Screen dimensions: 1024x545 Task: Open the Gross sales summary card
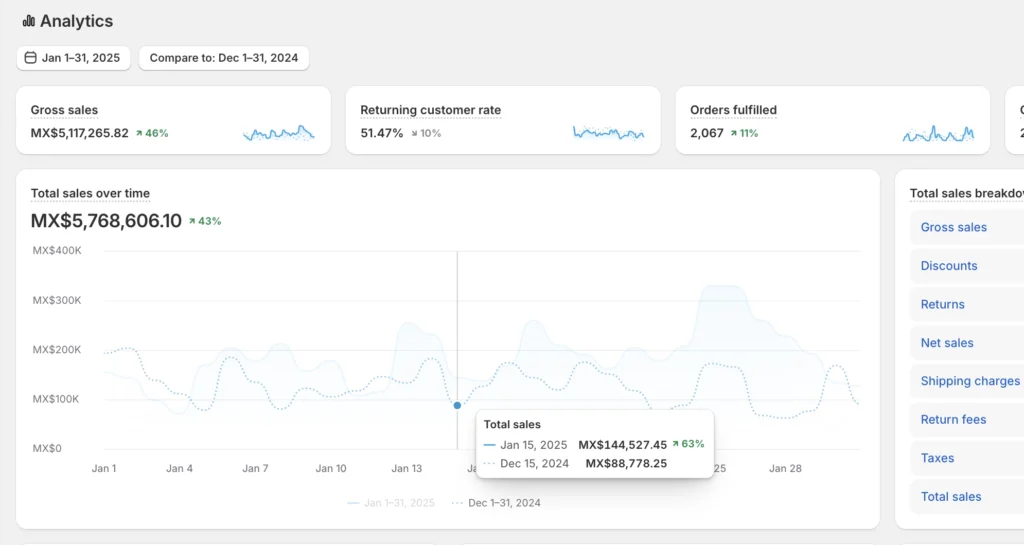tap(173, 120)
